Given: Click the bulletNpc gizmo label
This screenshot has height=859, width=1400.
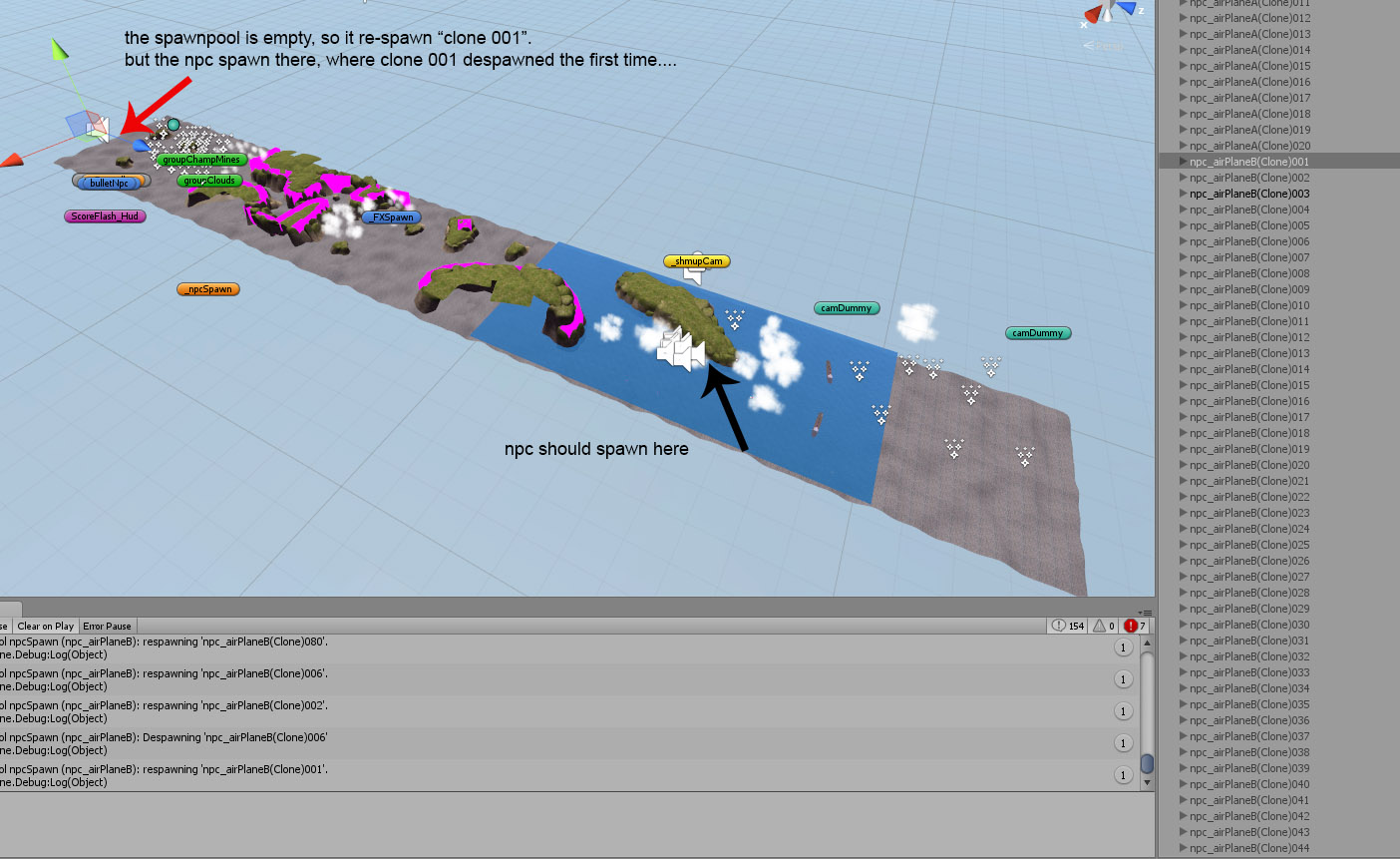Looking at the screenshot, I should pyautogui.click(x=110, y=181).
